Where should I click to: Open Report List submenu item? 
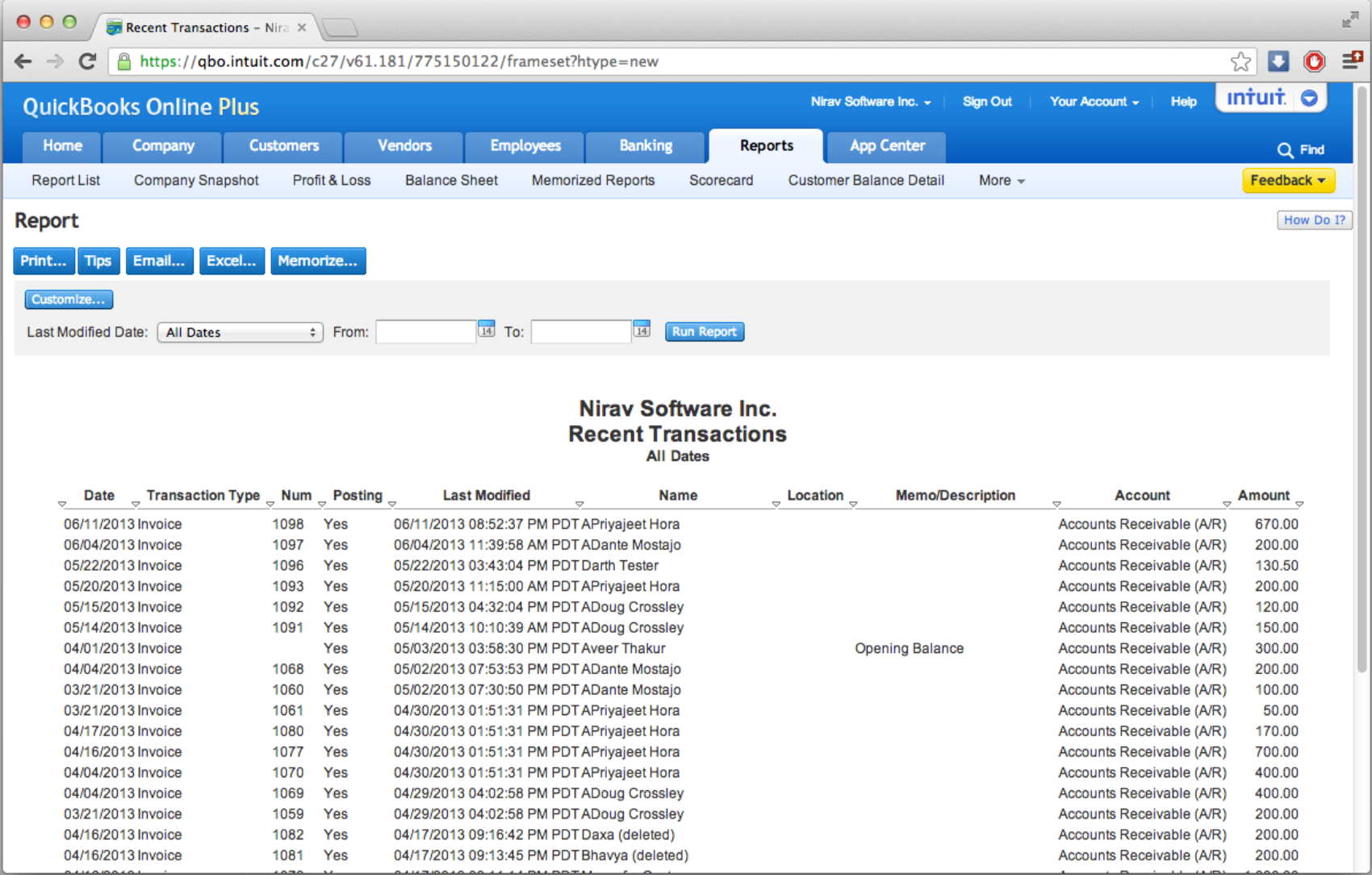pos(66,181)
